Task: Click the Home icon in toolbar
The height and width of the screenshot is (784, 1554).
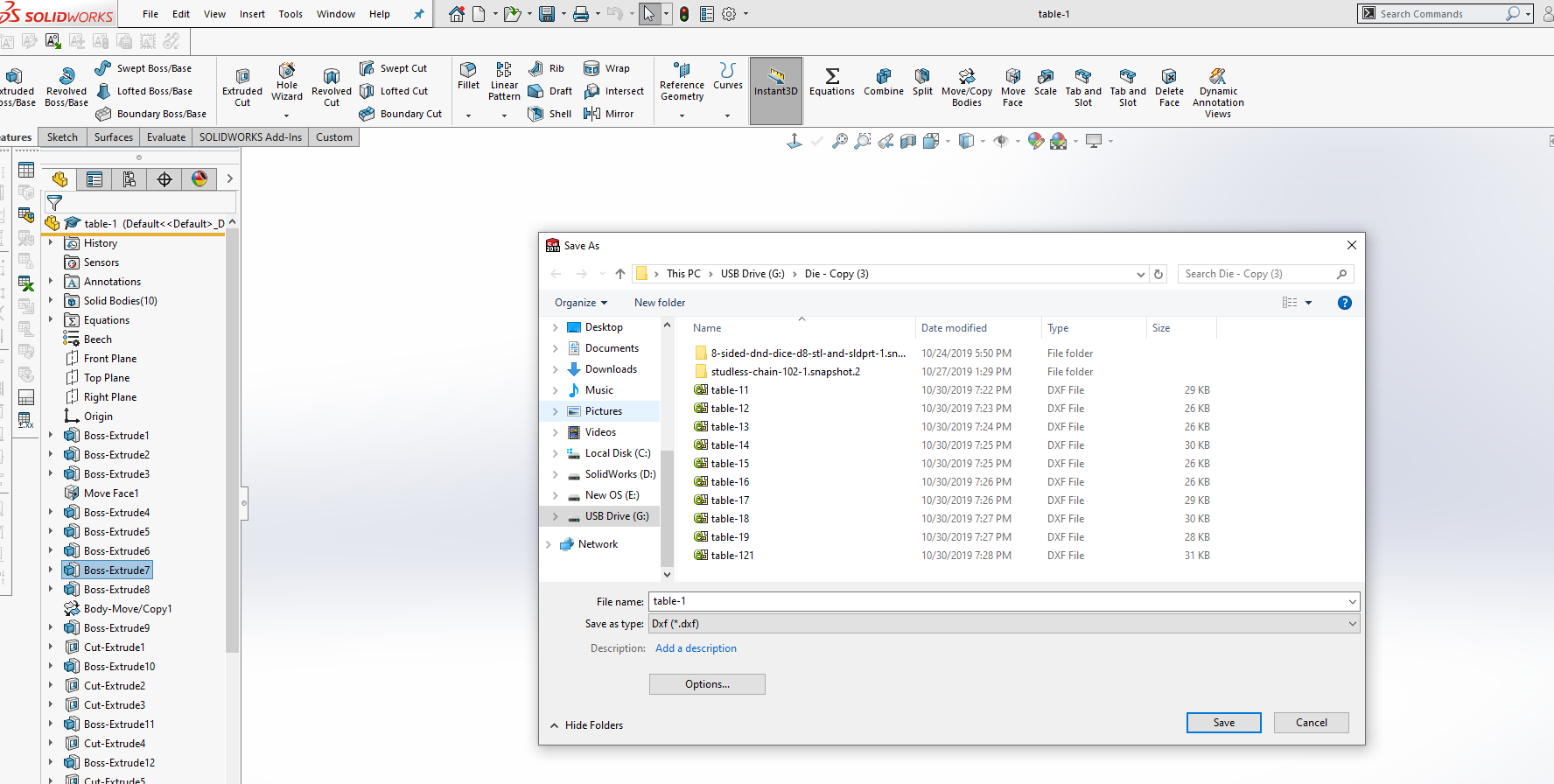Action: [457, 14]
